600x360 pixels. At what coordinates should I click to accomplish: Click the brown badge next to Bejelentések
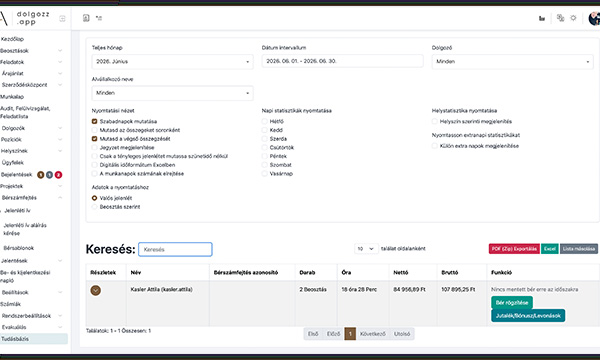41,175
